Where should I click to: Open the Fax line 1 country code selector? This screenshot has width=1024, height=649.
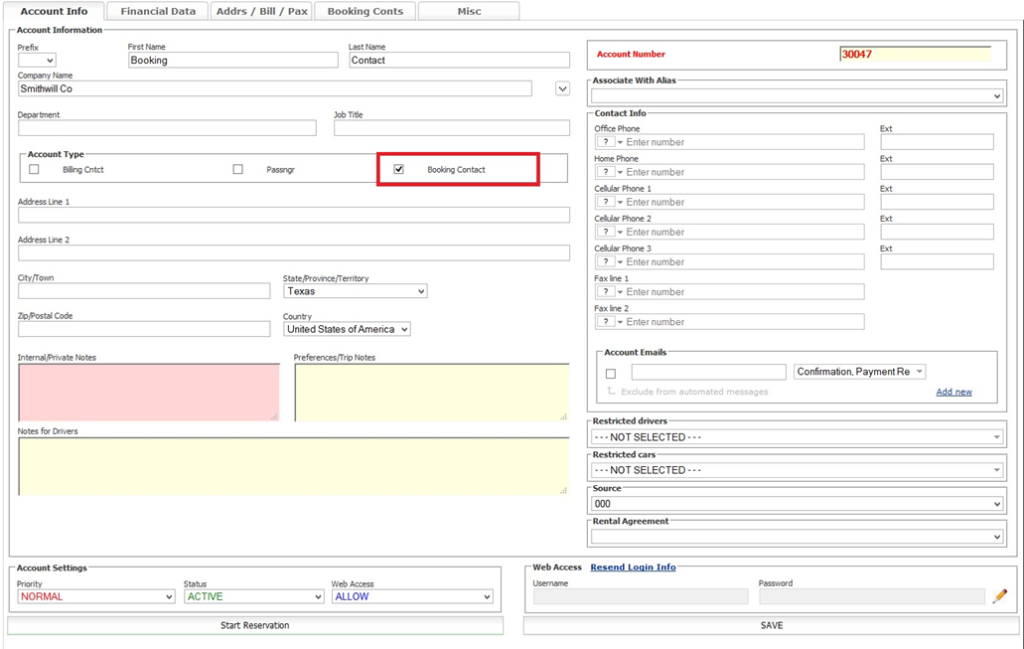pos(610,292)
